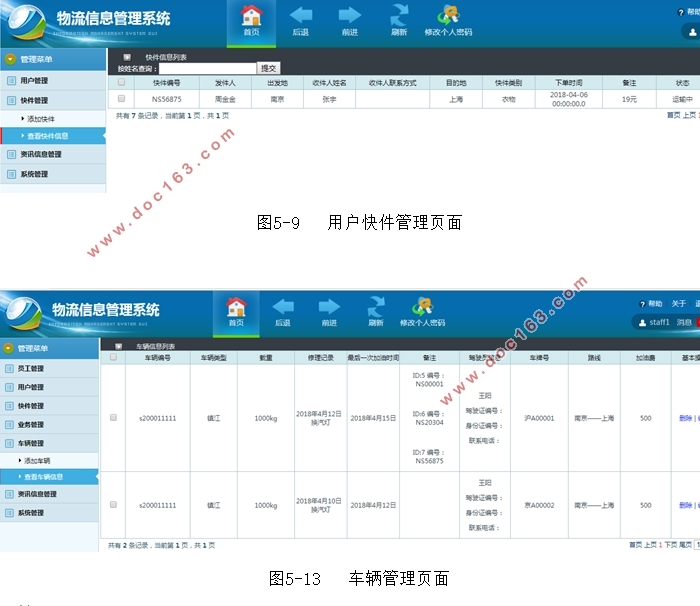700x606 pixels.
Task: Click 帮助 help on 车辆 page
Action: [651, 304]
